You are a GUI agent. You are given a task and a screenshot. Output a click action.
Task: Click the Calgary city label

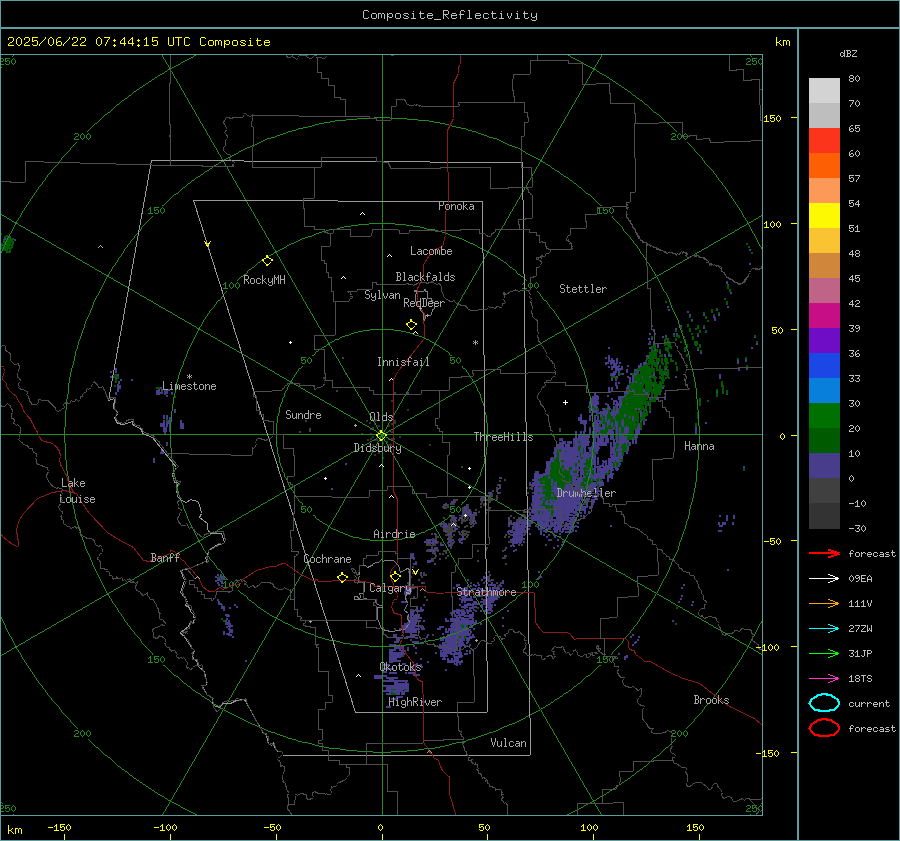click(390, 588)
